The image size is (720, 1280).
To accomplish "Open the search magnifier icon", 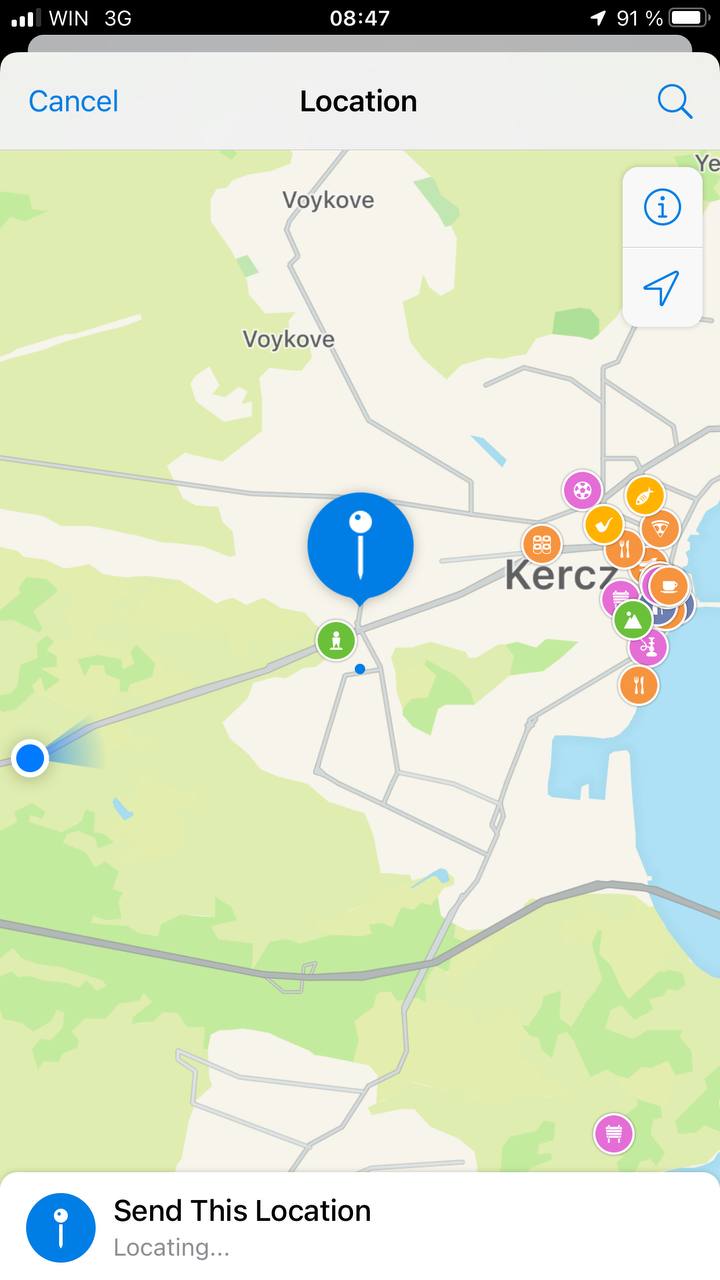I will point(674,101).
